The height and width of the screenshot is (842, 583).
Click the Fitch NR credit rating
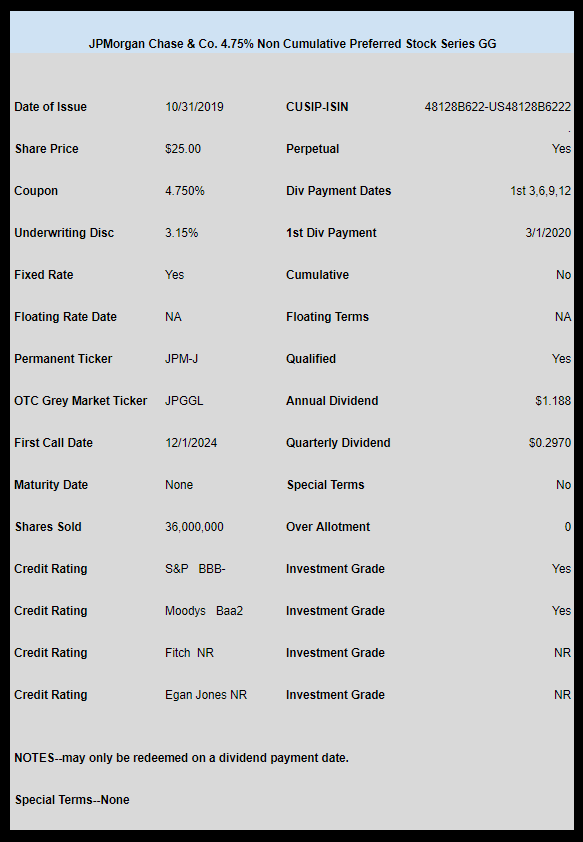point(190,652)
